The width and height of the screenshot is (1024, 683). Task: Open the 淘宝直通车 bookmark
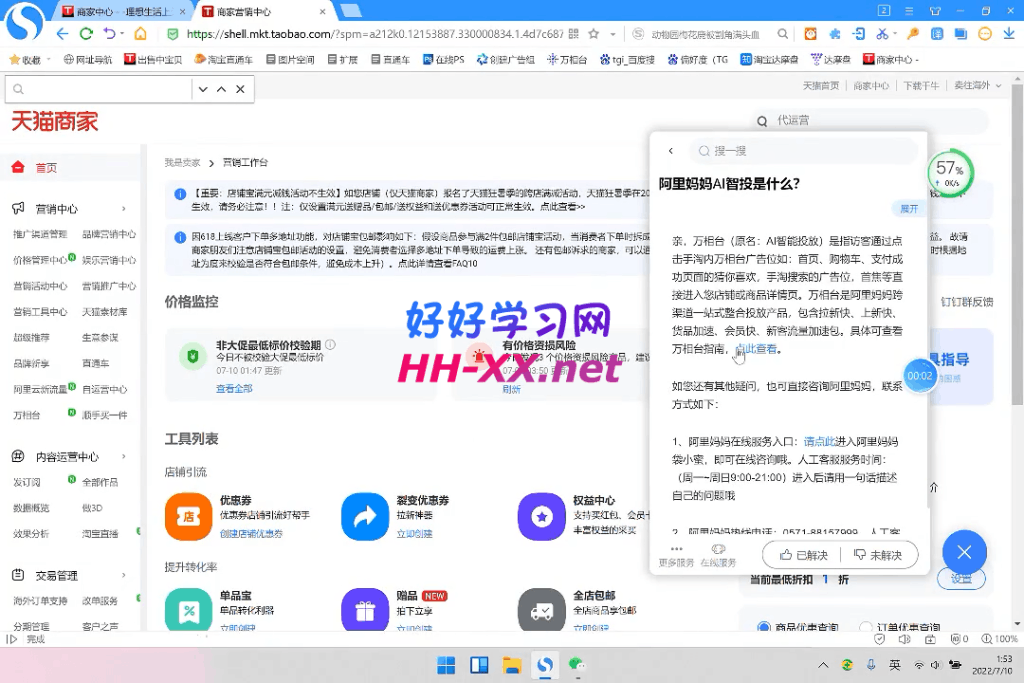tap(223, 59)
